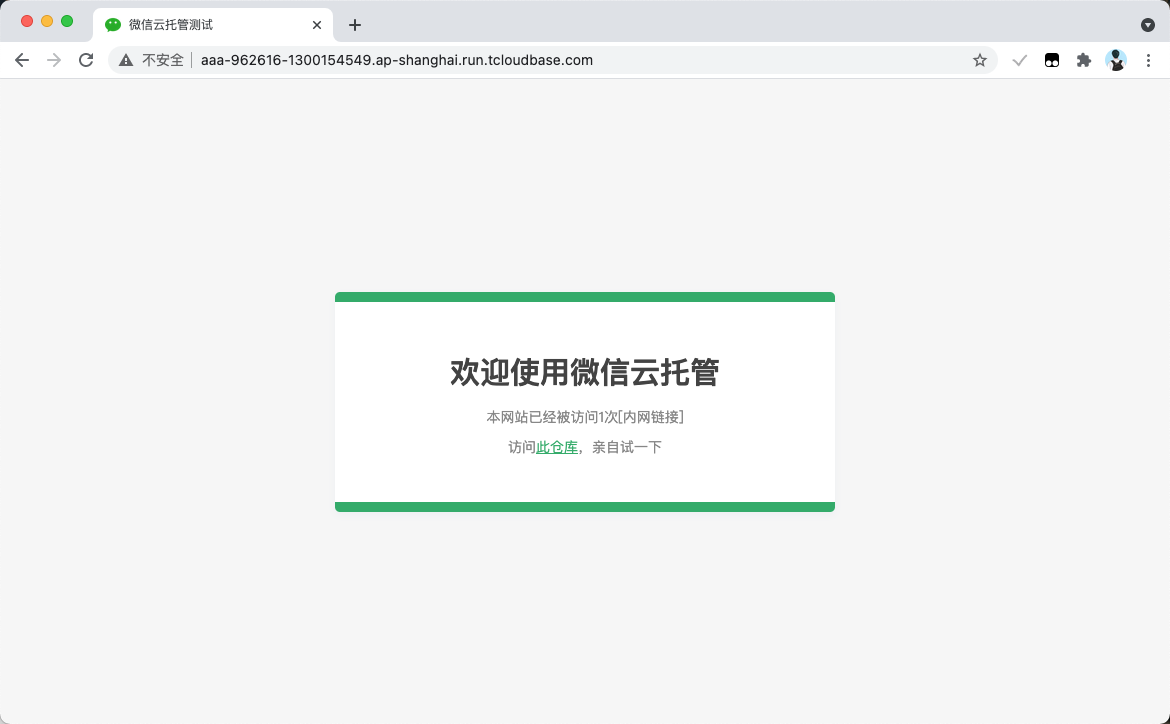Minimize the window with yellow button
1170x724 pixels.
(x=47, y=21)
